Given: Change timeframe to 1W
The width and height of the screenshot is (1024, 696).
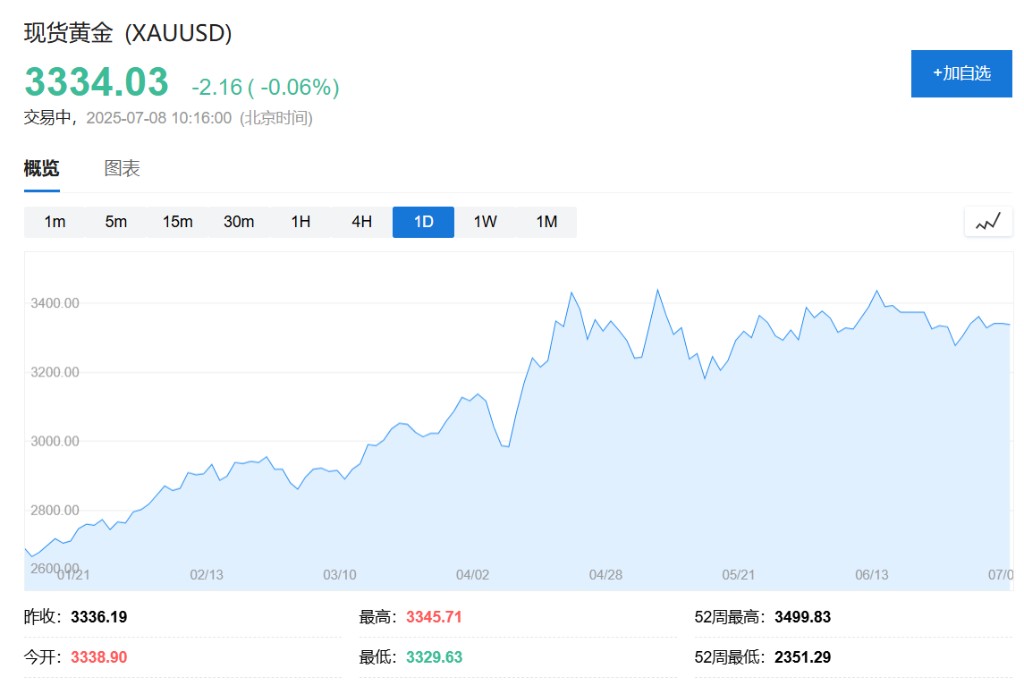Looking at the screenshot, I should [x=485, y=222].
